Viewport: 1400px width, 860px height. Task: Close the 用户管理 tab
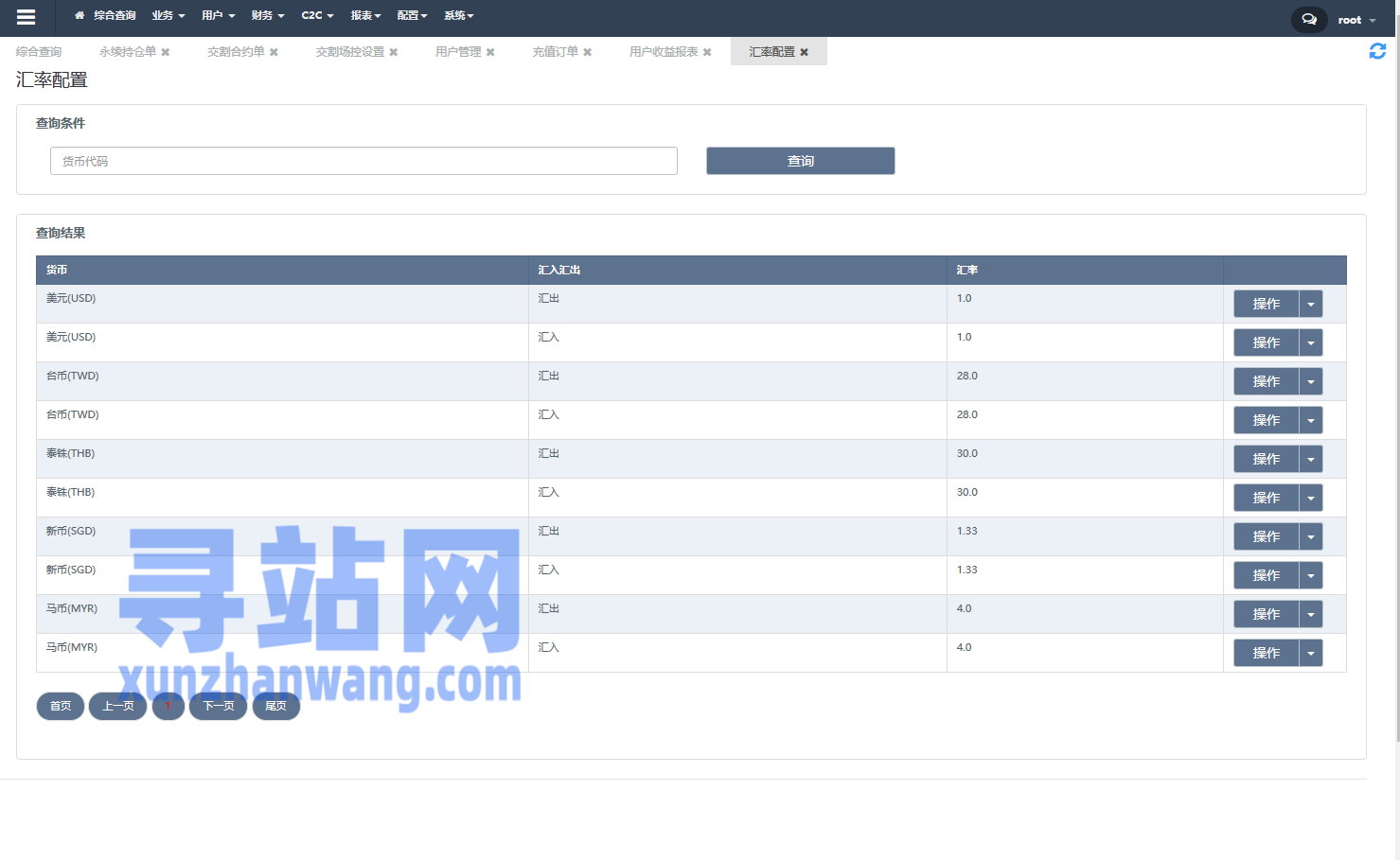click(490, 52)
